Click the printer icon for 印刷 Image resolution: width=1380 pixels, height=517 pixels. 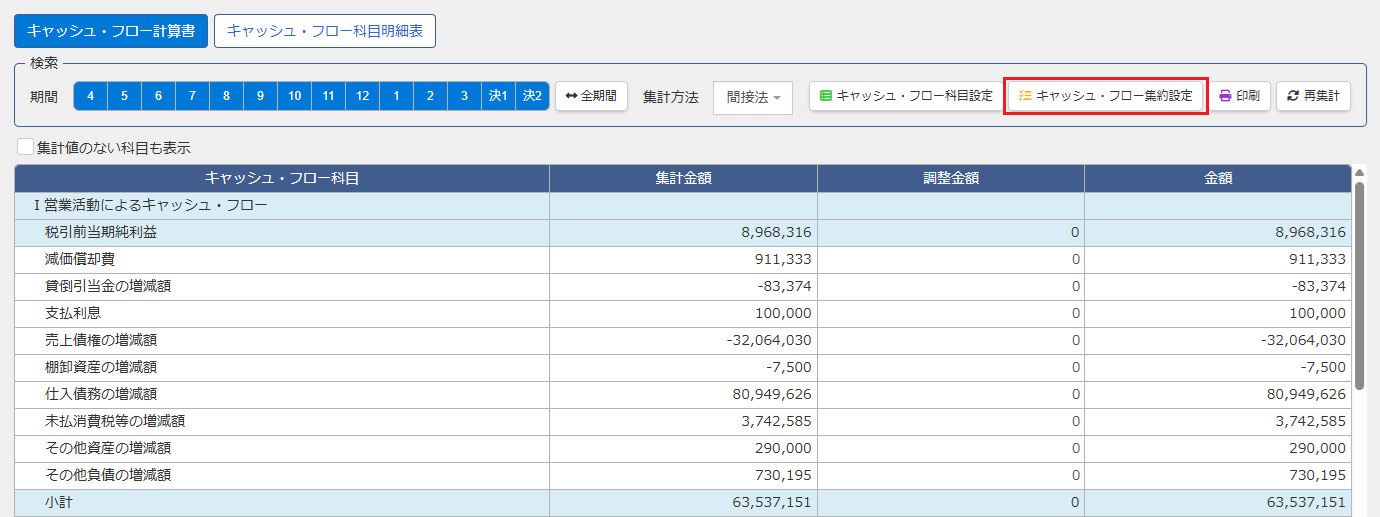[1226, 96]
